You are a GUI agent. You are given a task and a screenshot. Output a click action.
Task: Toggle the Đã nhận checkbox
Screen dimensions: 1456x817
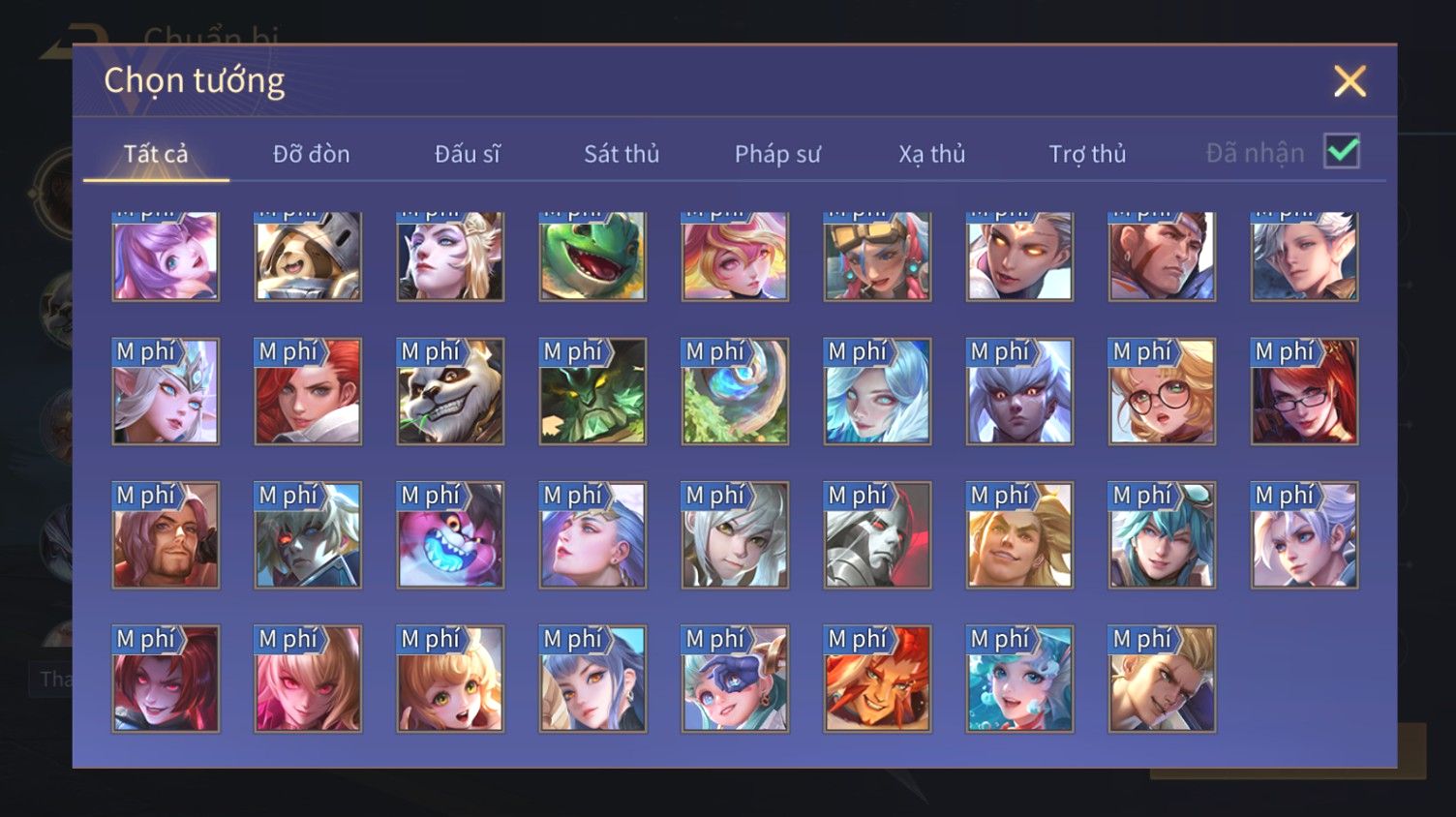pyautogui.click(x=1342, y=151)
